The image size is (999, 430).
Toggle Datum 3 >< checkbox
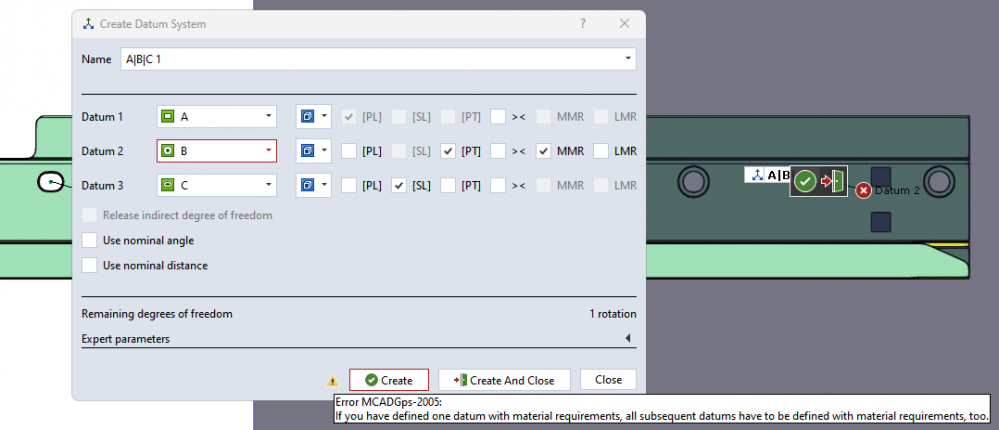[x=498, y=185]
